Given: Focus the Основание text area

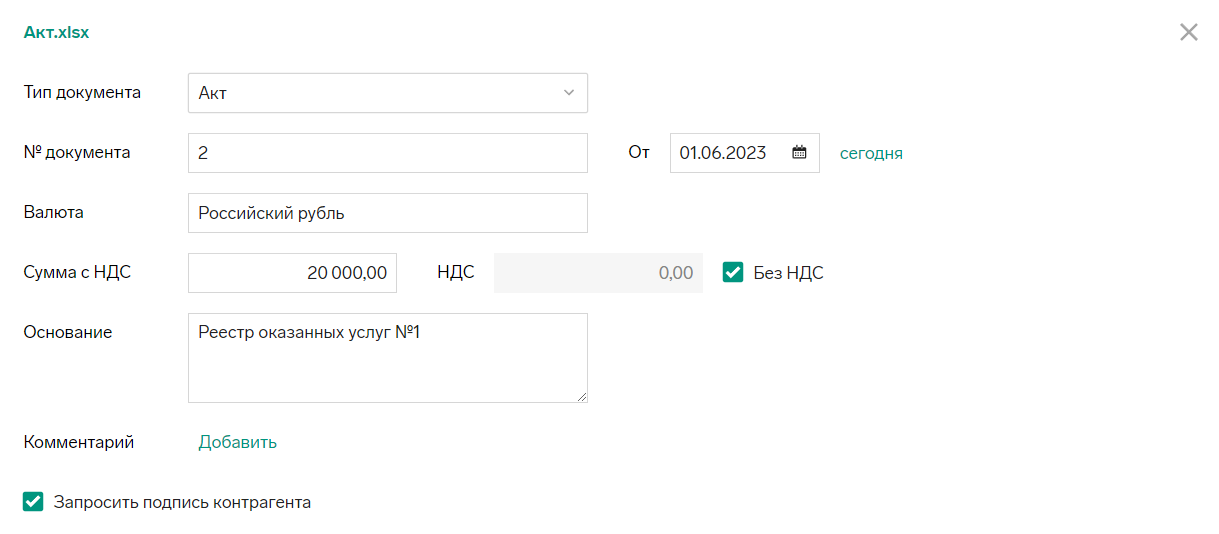Looking at the screenshot, I should coord(388,358).
